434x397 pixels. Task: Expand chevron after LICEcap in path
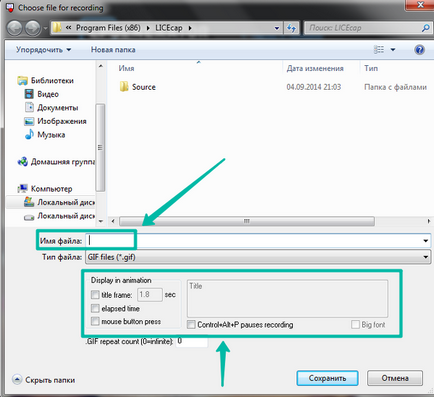coord(190,28)
